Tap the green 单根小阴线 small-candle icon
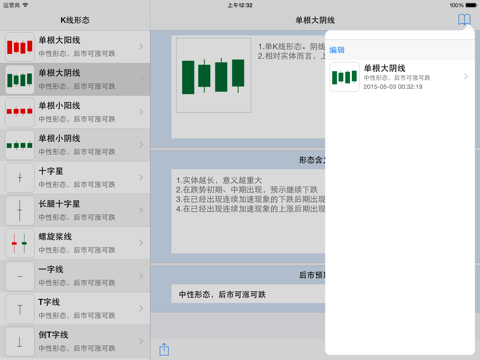The height and width of the screenshot is (360, 480). (20, 145)
